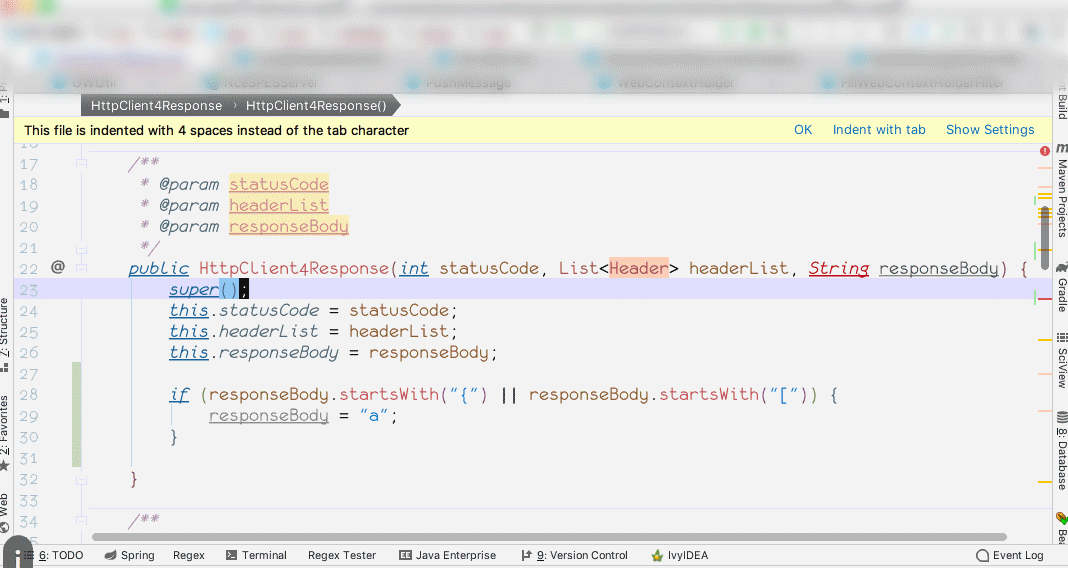Open the Gradle side panel
The image size is (1068, 568).
(1061, 294)
